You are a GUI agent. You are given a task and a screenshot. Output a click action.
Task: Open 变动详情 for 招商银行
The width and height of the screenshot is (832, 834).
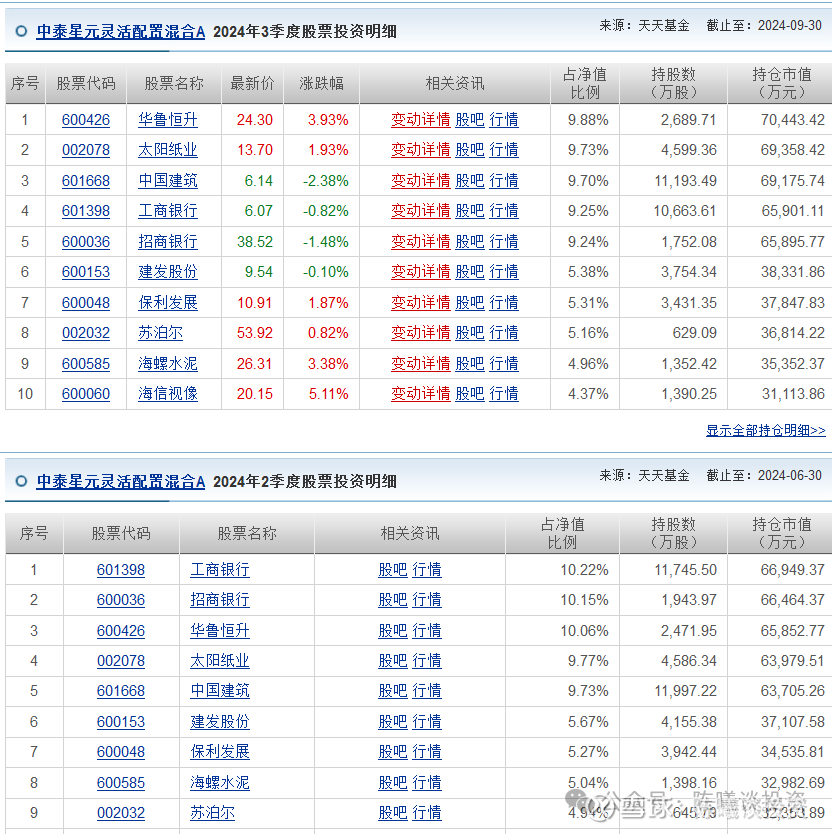(x=420, y=242)
